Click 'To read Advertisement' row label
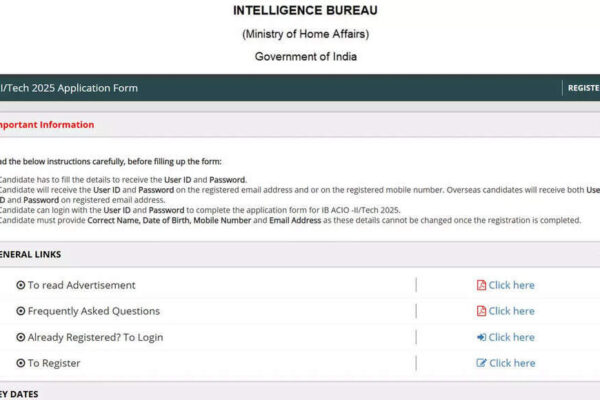 coord(81,285)
